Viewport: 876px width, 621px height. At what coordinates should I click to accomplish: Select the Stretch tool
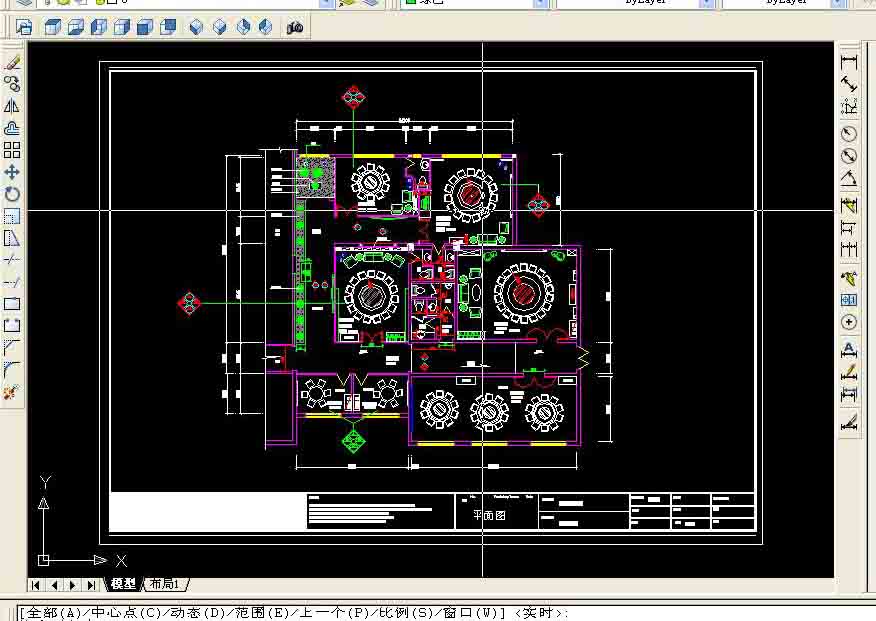12,238
